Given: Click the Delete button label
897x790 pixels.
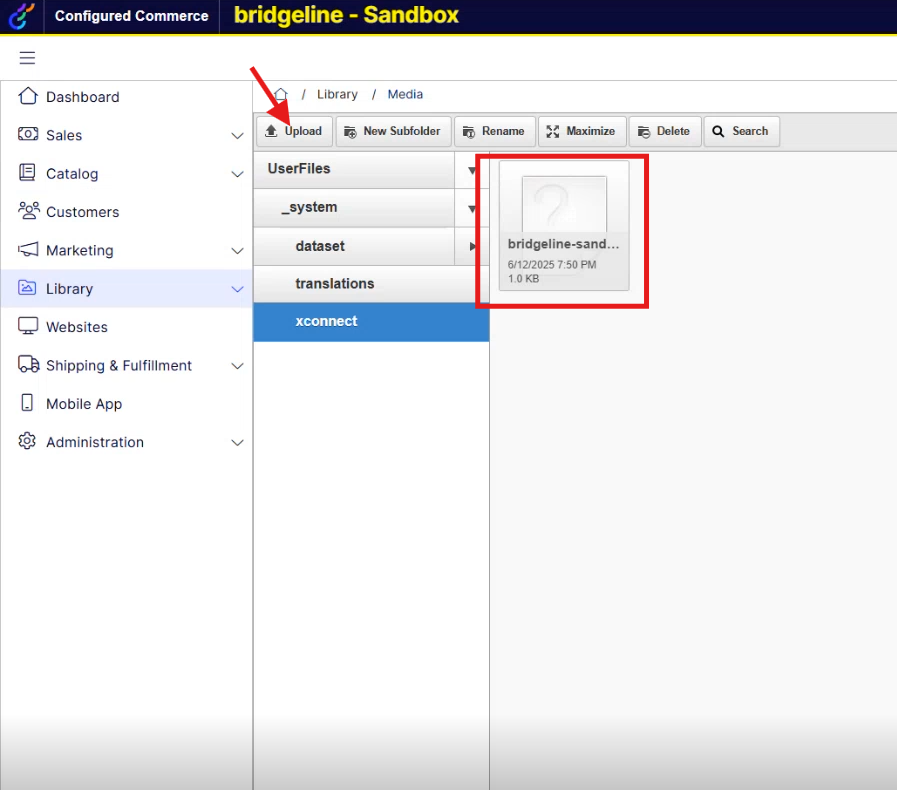Looking at the screenshot, I should point(673,131).
